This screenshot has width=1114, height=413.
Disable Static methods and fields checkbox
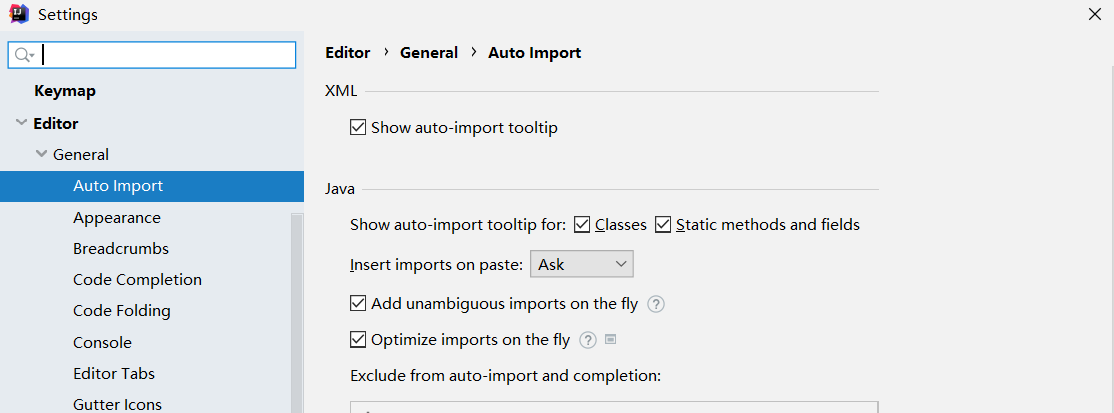point(664,225)
